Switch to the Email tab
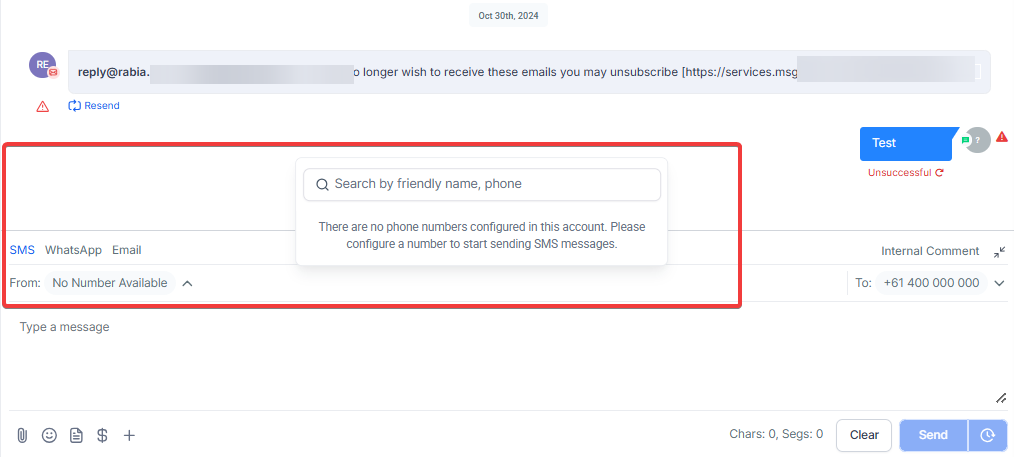1014x457 pixels. click(x=127, y=250)
